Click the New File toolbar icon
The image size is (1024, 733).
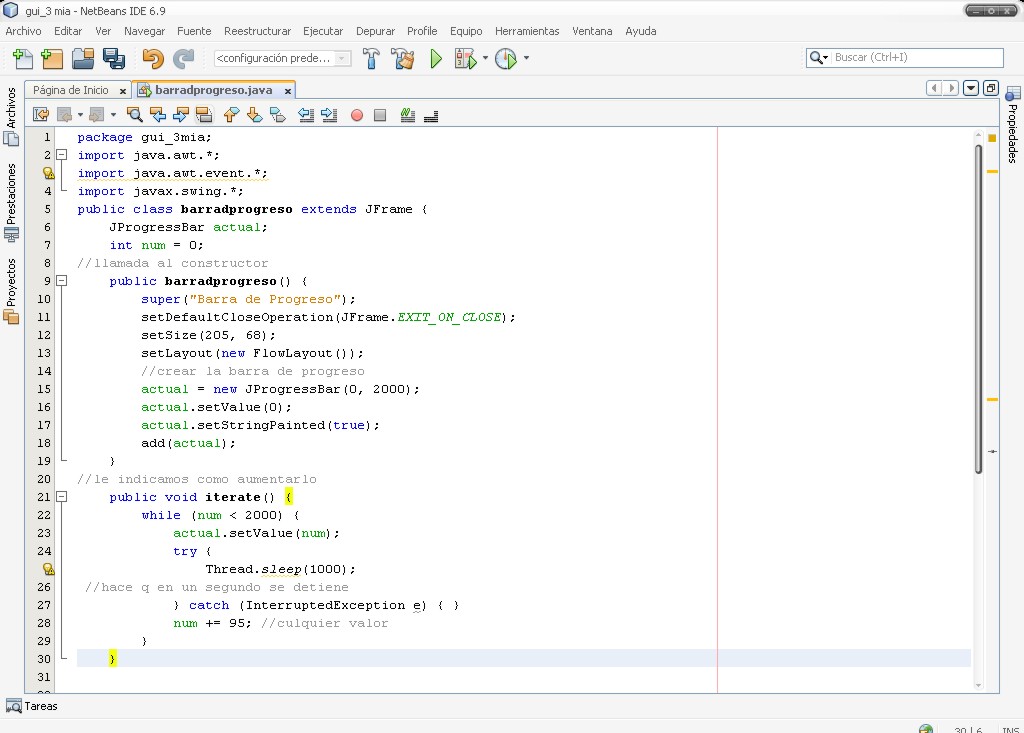click(22, 59)
